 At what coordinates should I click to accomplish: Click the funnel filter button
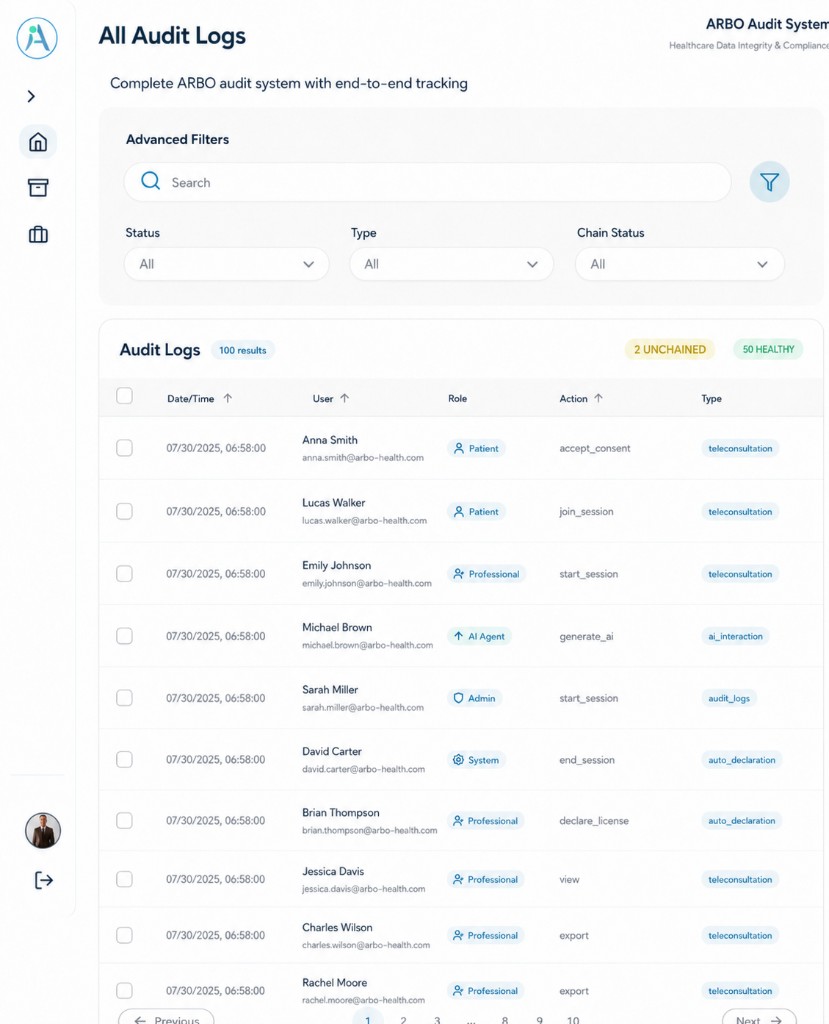pos(770,182)
